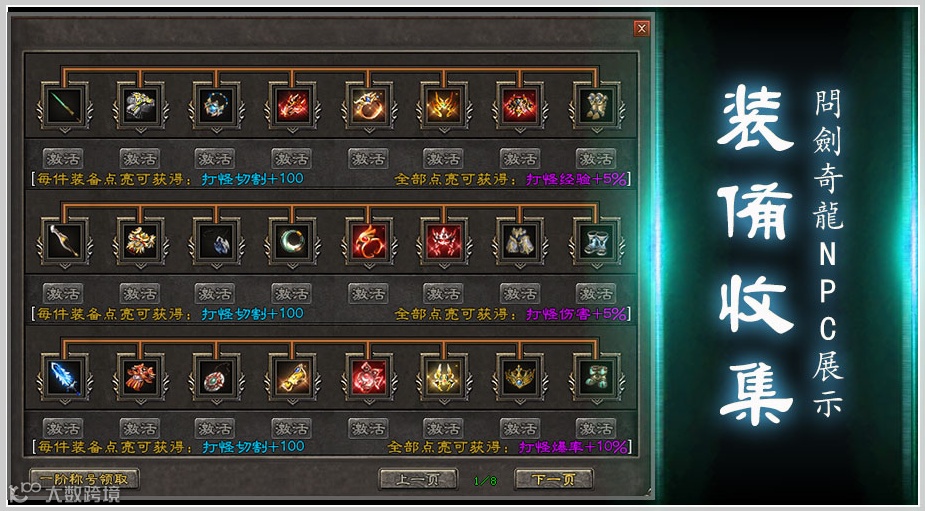Select the green spear weapon icon

[65, 106]
